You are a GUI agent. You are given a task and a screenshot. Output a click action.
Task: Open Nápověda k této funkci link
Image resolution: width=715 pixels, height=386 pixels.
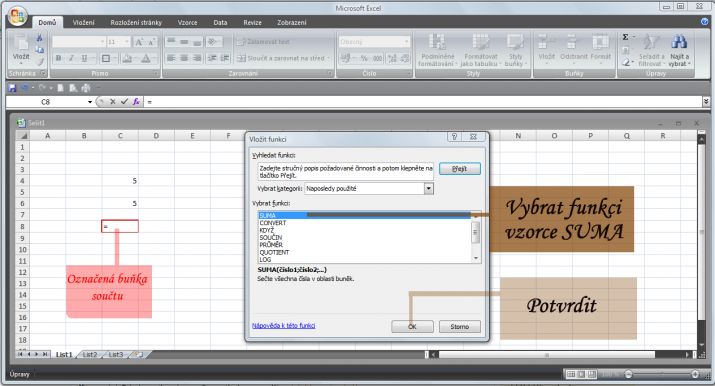pyautogui.click(x=283, y=325)
